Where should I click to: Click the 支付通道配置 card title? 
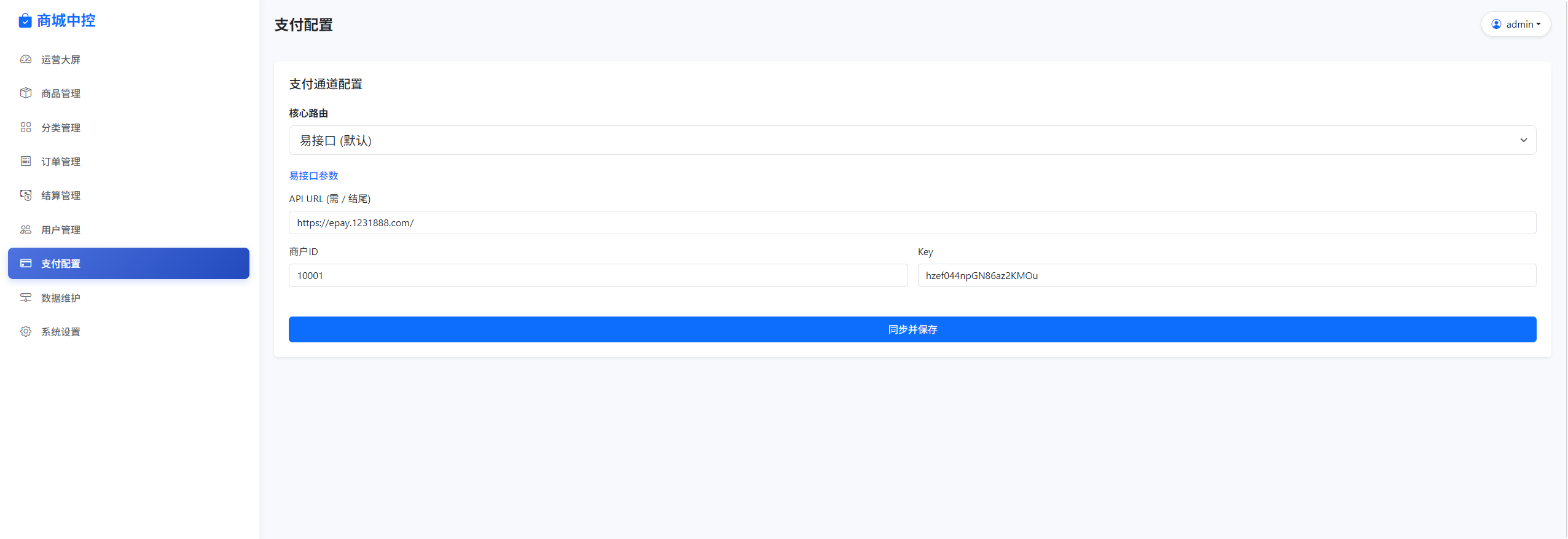[x=326, y=84]
